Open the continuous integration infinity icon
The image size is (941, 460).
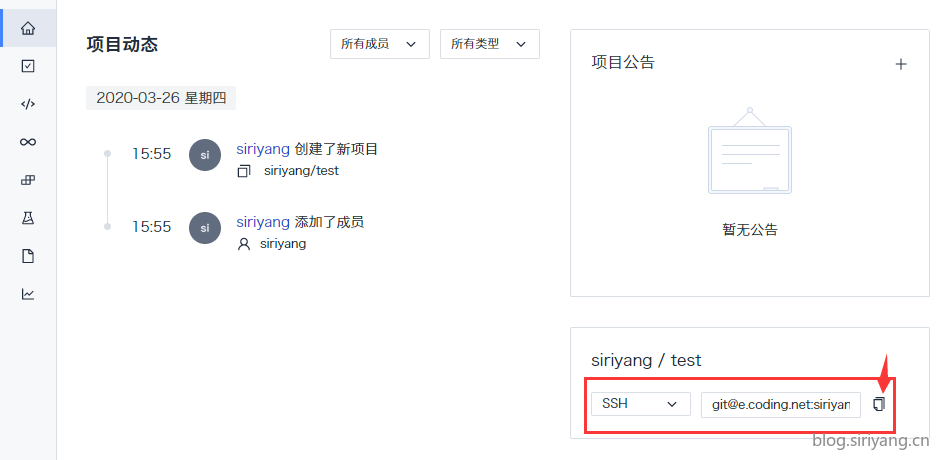(28, 142)
